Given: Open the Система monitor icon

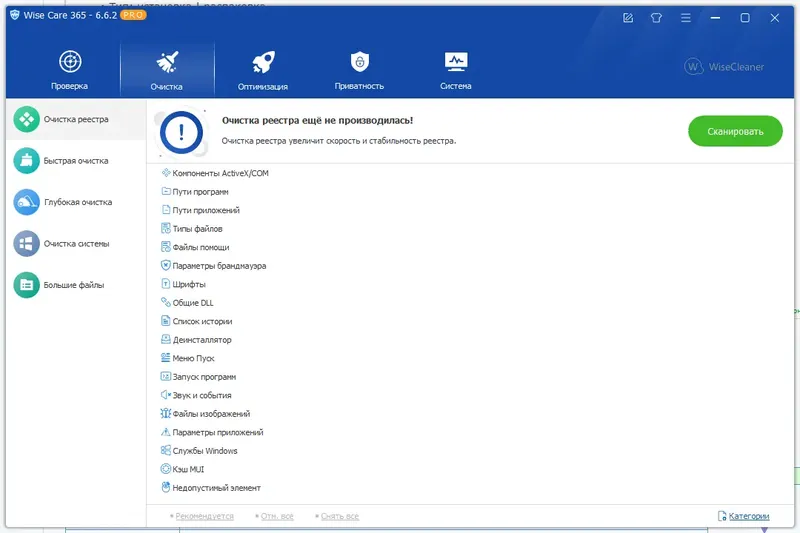Looking at the screenshot, I should [x=456, y=62].
